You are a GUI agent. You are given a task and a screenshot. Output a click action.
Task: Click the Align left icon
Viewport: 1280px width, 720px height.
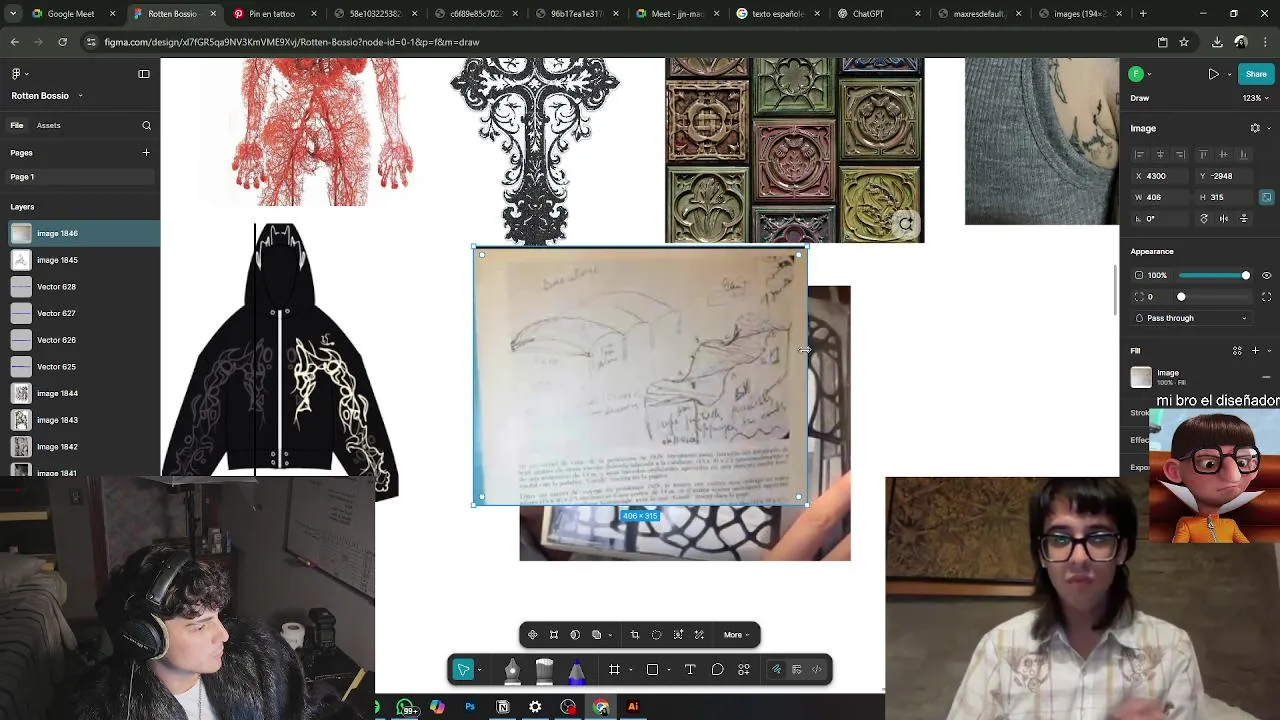[x=1139, y=154]
